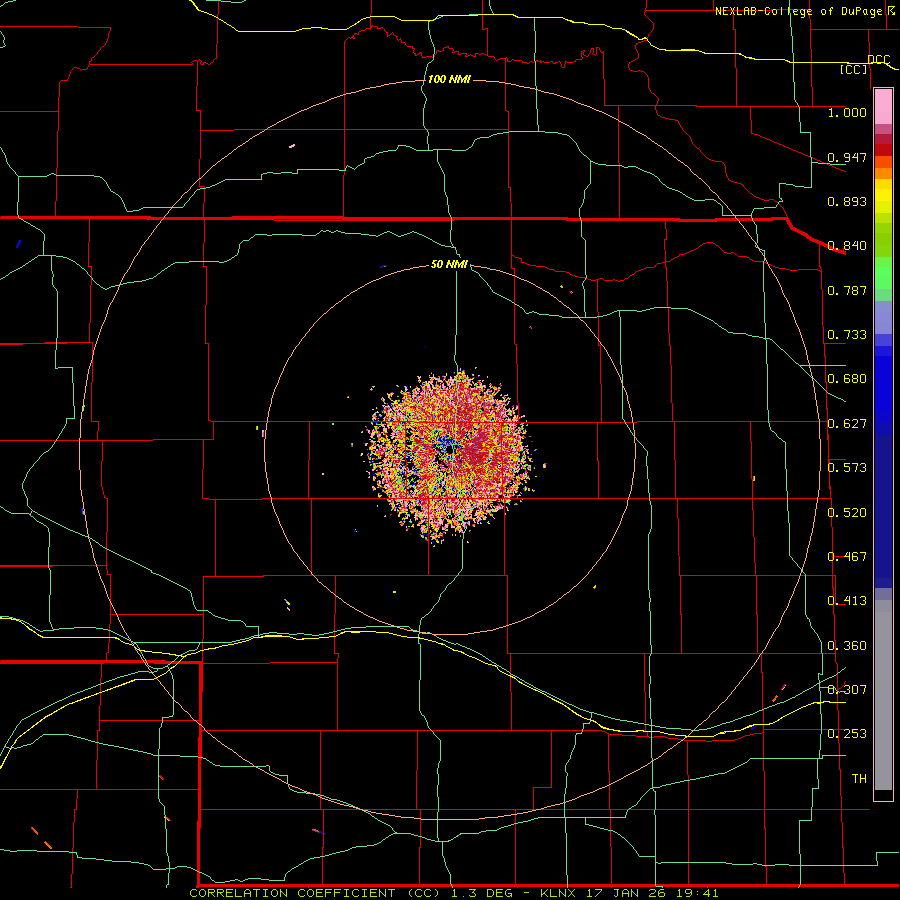This screenshot has width=900, height=900.
Task: Click the 0.573 scale value
Action: (847, 468)
